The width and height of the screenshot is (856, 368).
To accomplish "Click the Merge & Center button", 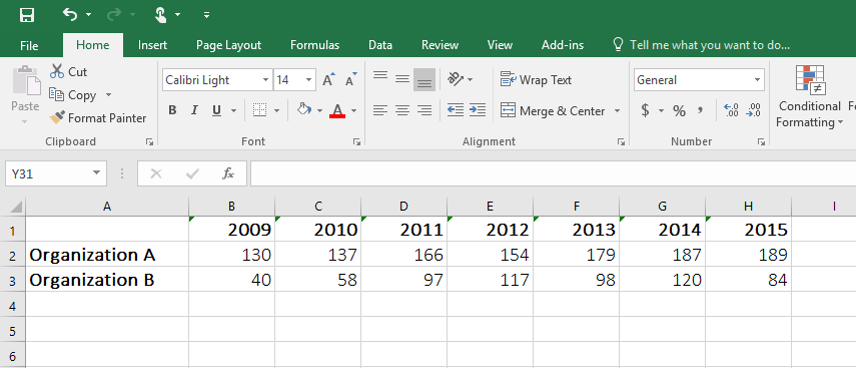I will click(x=552, y=111).
